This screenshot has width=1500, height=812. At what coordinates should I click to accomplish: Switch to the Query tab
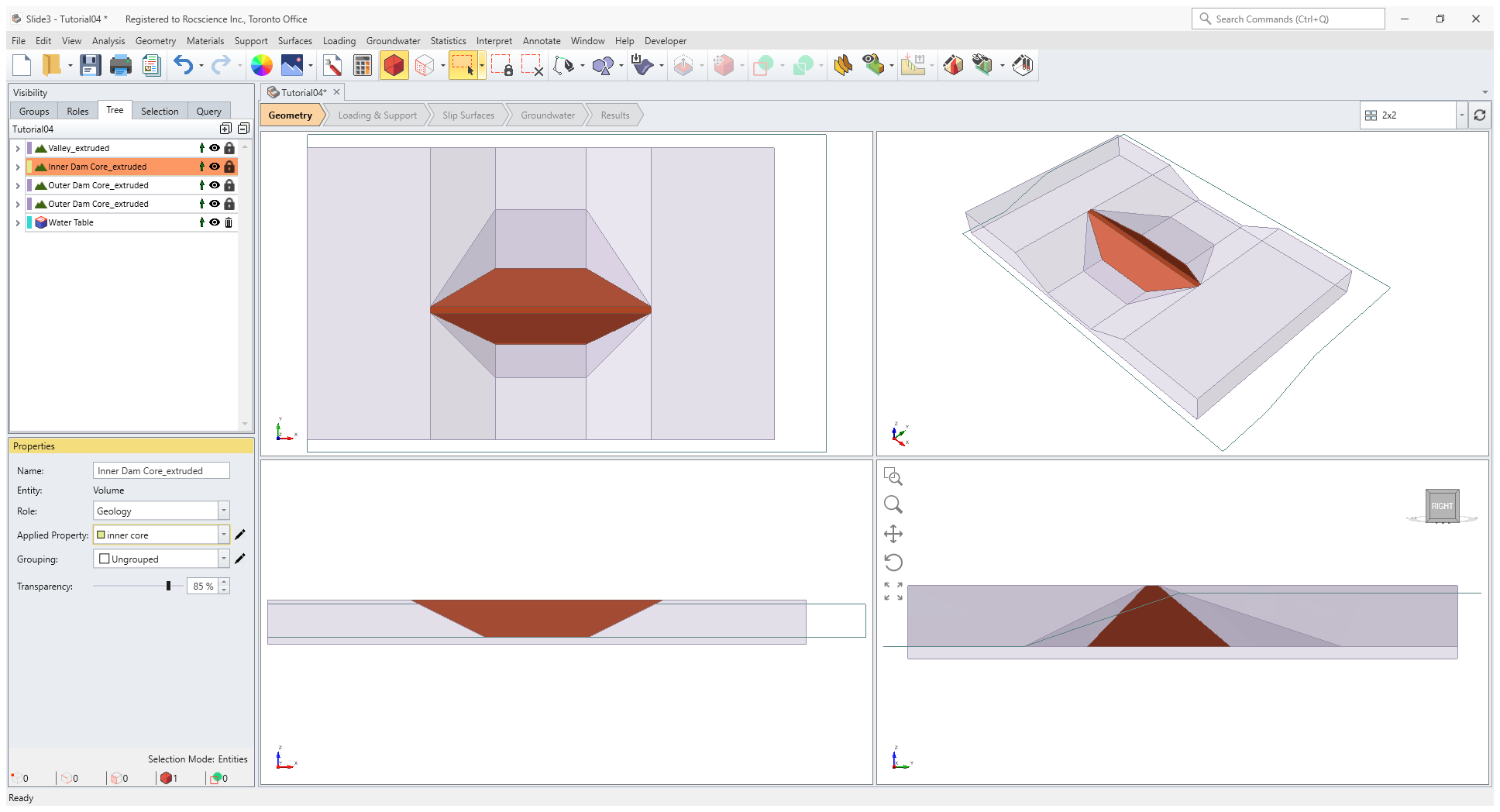point(208,112)
